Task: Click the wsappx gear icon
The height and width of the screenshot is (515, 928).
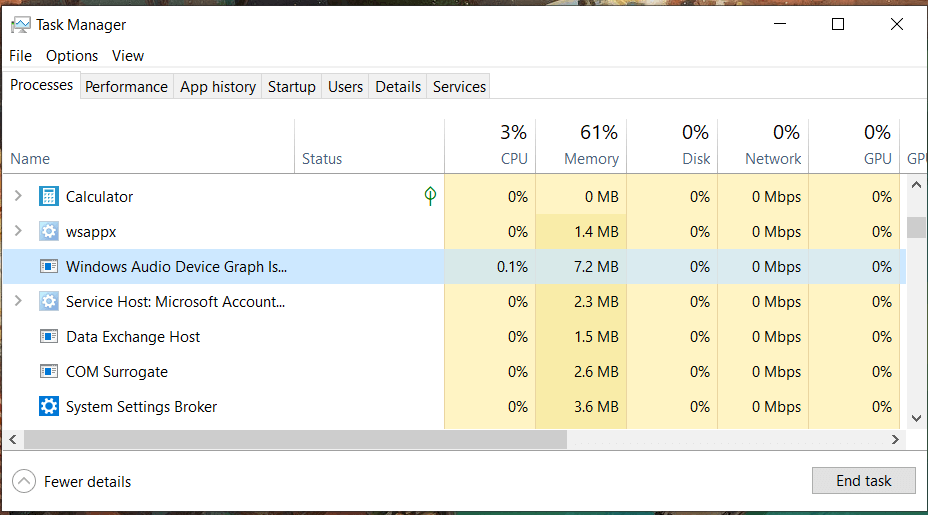Action: pos(49,231)
